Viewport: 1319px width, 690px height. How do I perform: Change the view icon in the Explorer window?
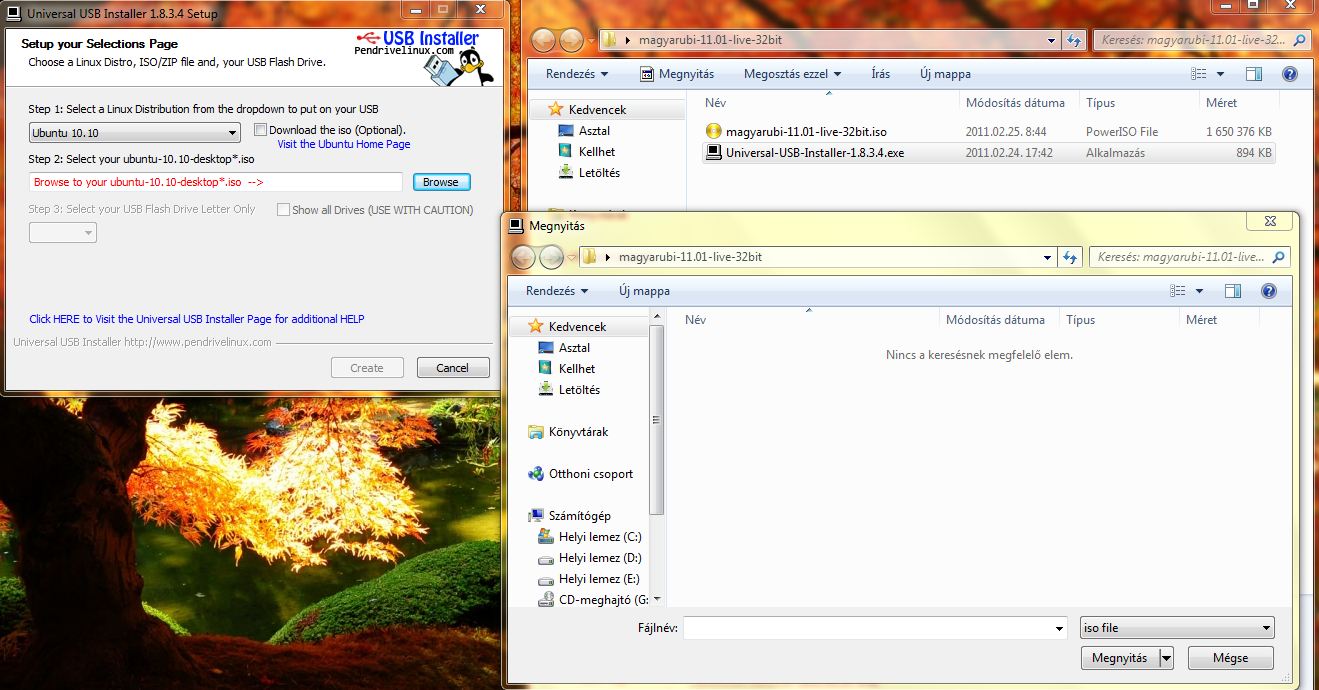1199,74
